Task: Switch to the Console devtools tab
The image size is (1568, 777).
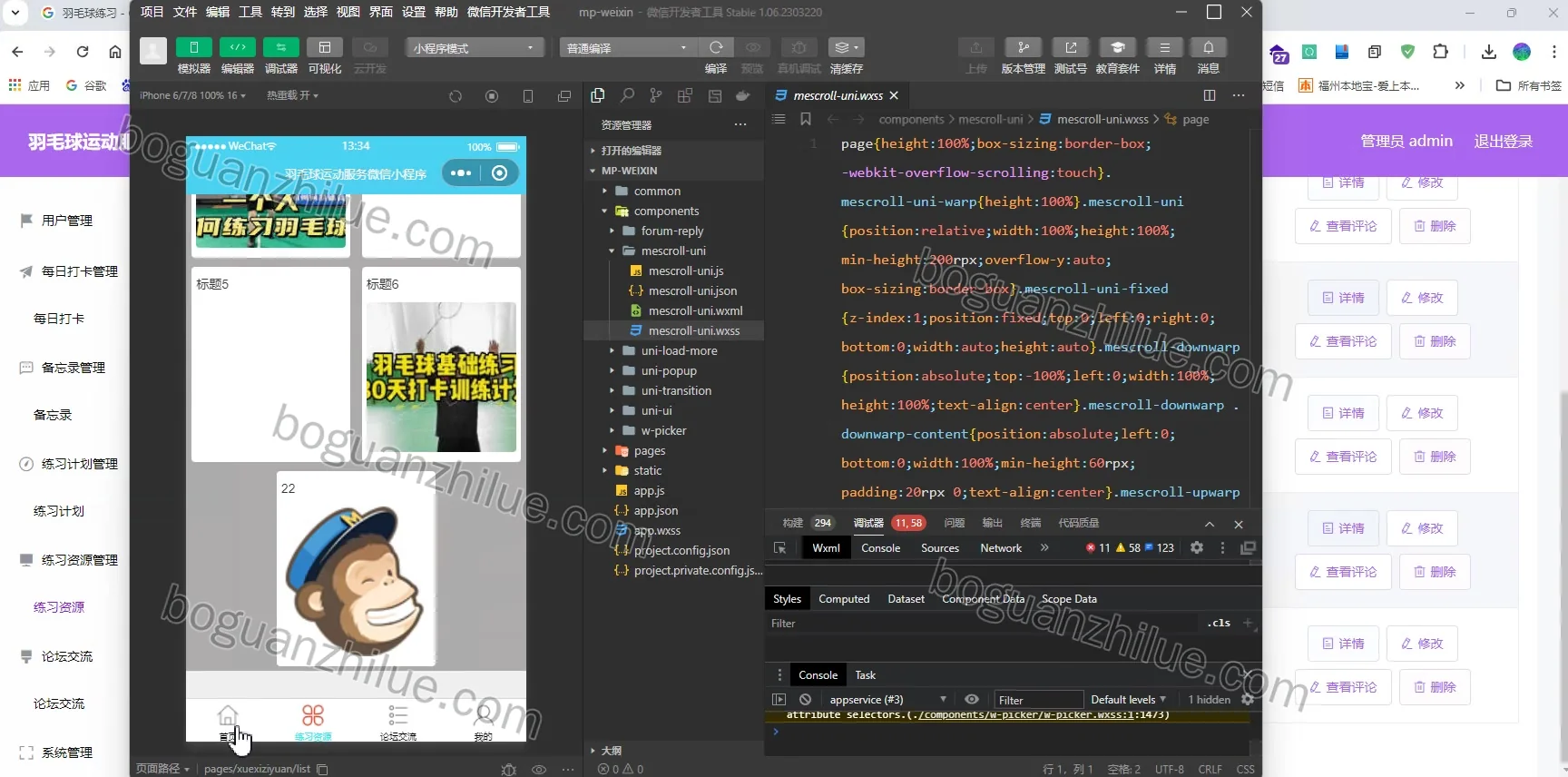Action: click(880, 548)
